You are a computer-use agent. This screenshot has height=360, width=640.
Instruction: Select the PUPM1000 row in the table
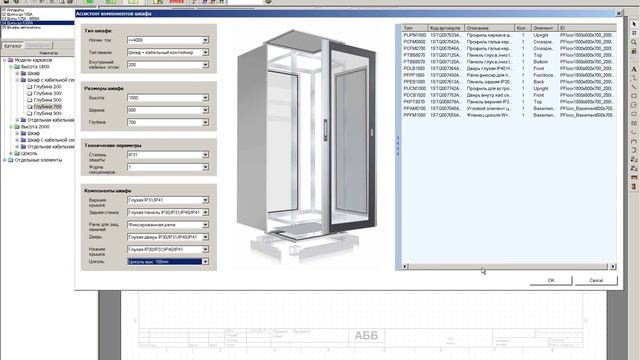pyautogui.click(x=509, y=35)
